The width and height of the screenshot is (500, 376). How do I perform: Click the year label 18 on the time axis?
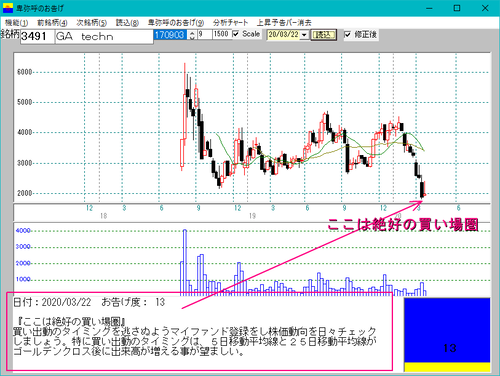(103, 216)
